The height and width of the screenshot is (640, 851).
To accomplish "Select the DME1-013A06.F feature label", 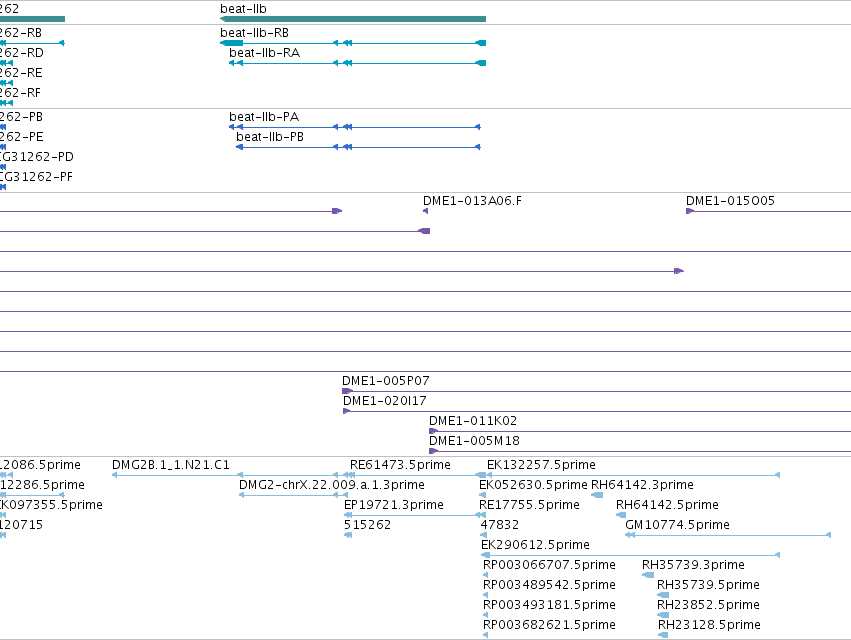I will coord(472,201).
